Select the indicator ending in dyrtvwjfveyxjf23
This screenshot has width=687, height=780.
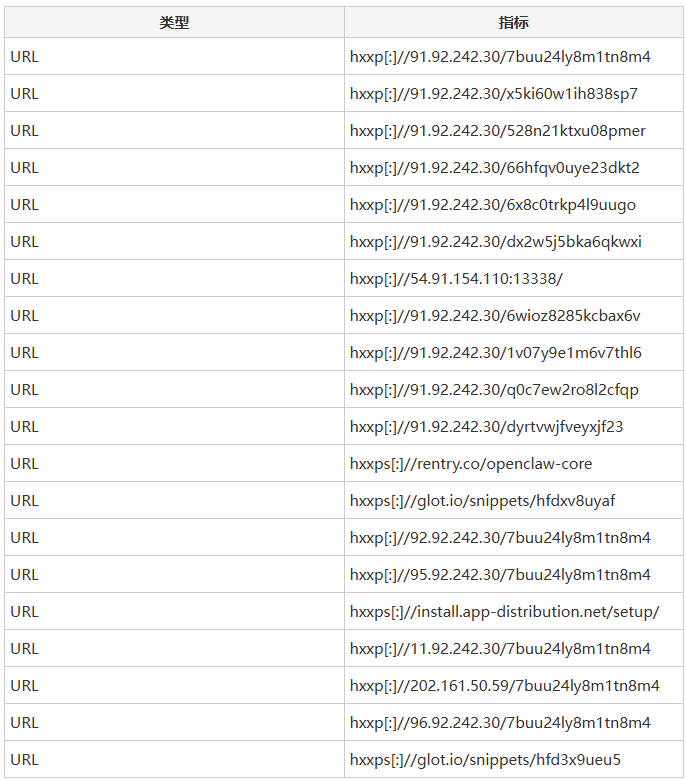pyautogui.click(x=486, y=427)
